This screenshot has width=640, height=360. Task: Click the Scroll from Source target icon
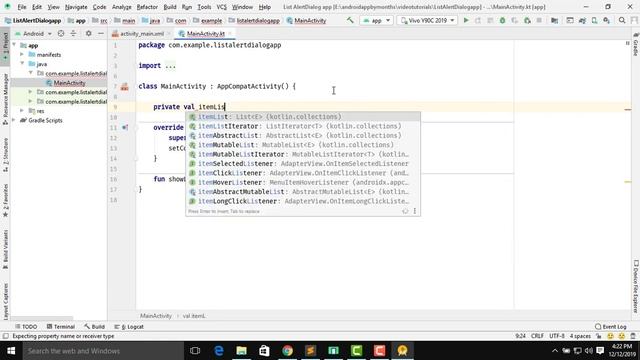[61, 33]
